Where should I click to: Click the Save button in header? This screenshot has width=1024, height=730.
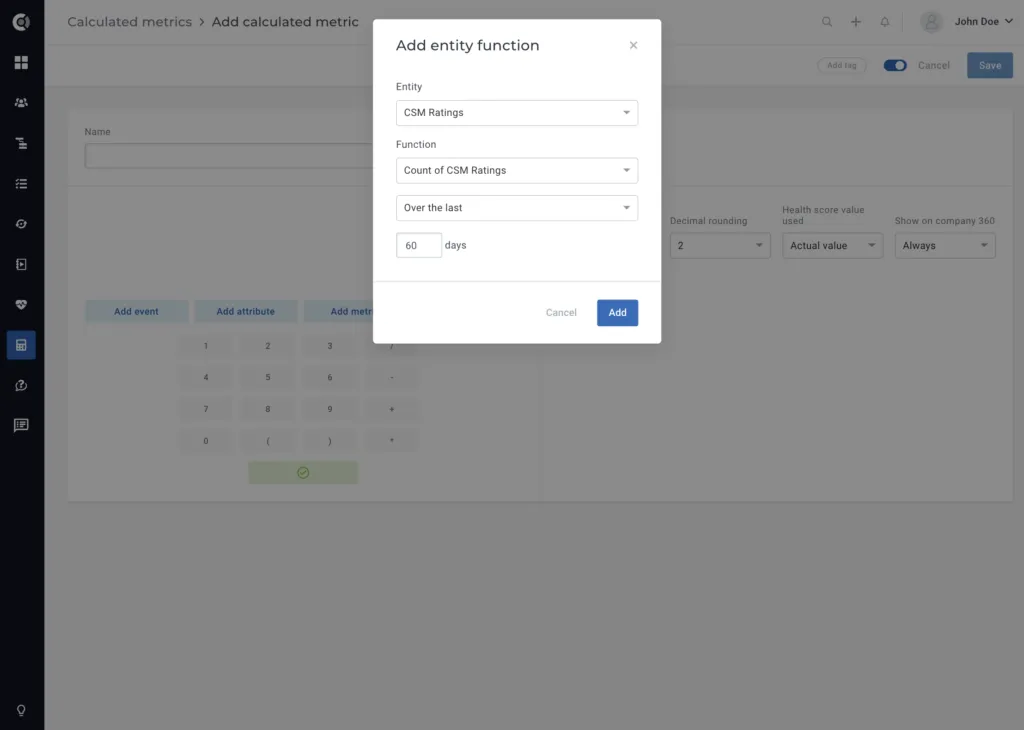click(x=989, y=65)
